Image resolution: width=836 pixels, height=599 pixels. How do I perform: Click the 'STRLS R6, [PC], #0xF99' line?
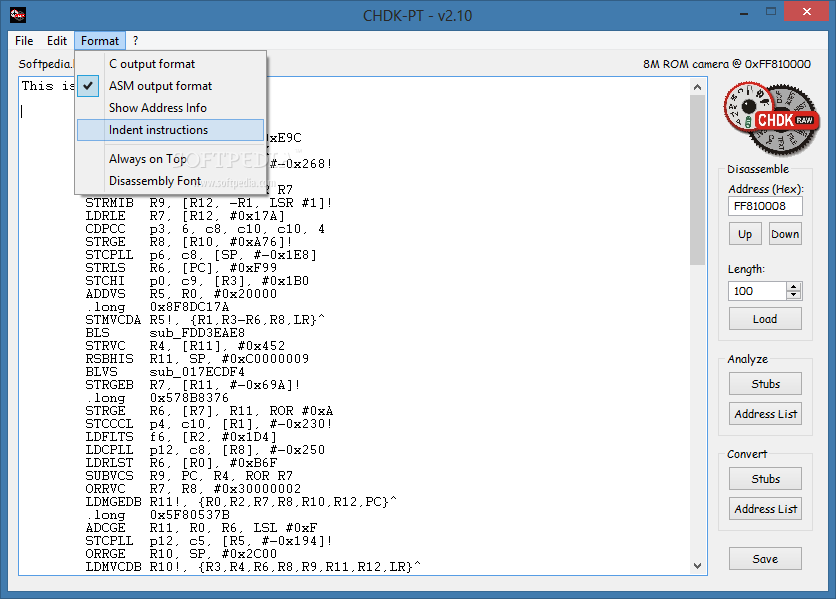click(181, 268)
